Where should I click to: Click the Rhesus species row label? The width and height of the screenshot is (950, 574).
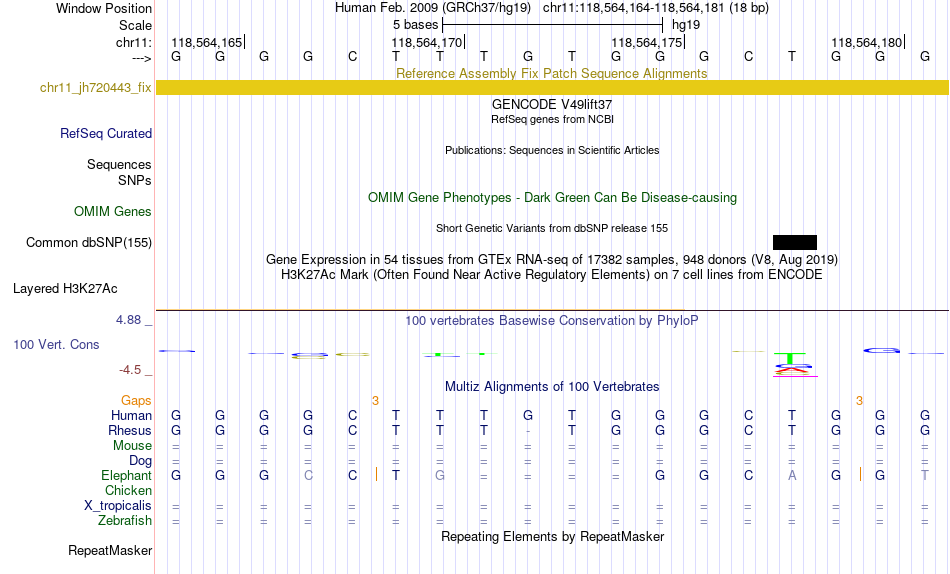(130, 430)
